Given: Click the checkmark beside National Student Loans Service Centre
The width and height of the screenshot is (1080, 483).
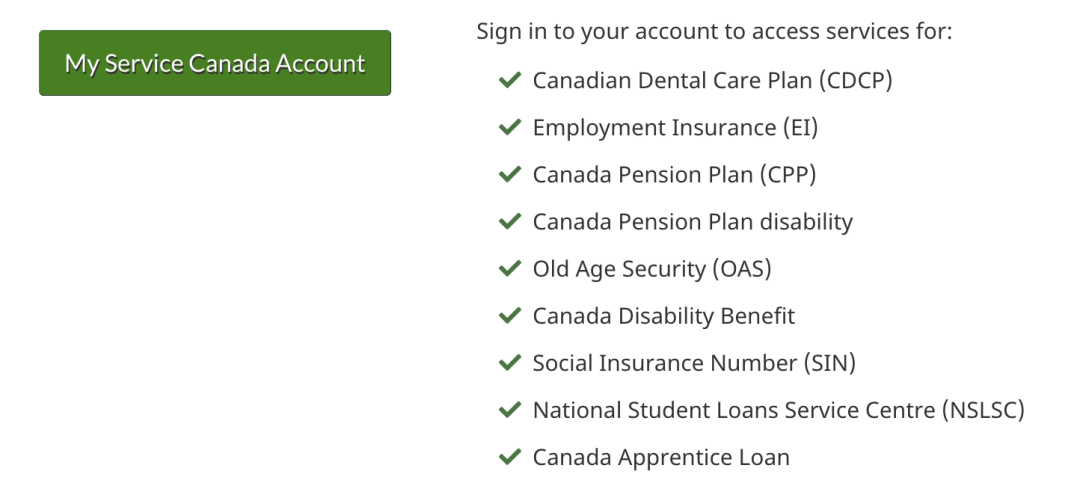Looking at the screenshot, I should (510, 410).
